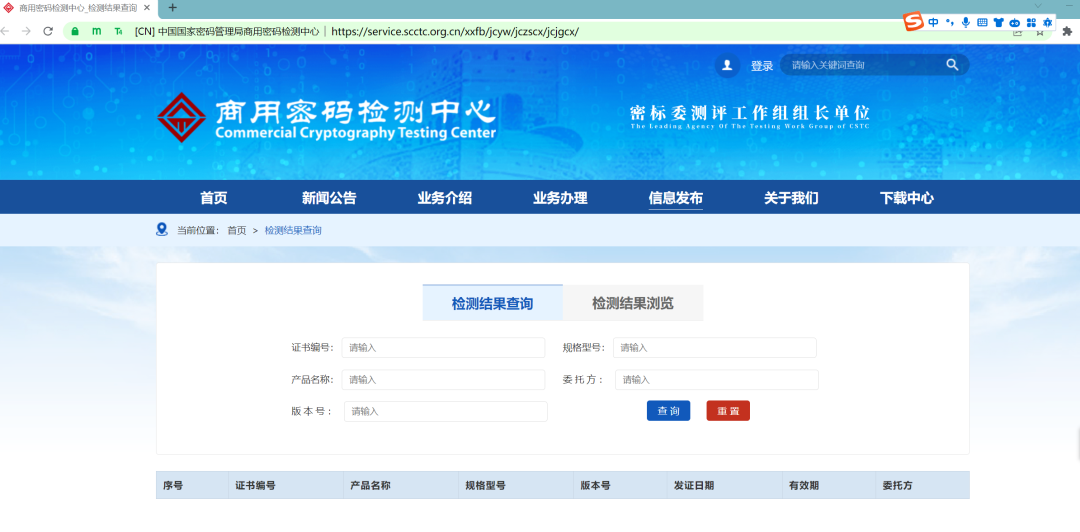
Task: Click the Sogou microphone voice input icon
Action: pos(965,22)
